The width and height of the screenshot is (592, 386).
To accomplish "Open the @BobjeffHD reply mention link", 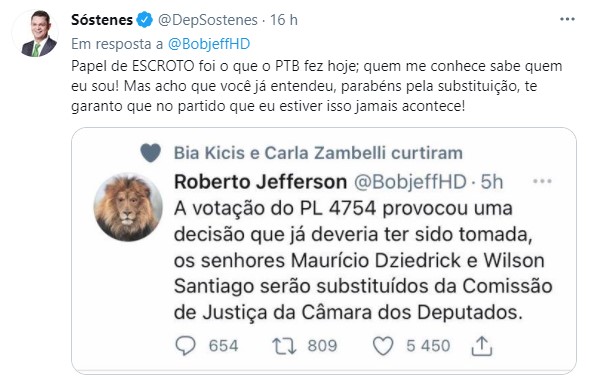I will coord(209,44).
